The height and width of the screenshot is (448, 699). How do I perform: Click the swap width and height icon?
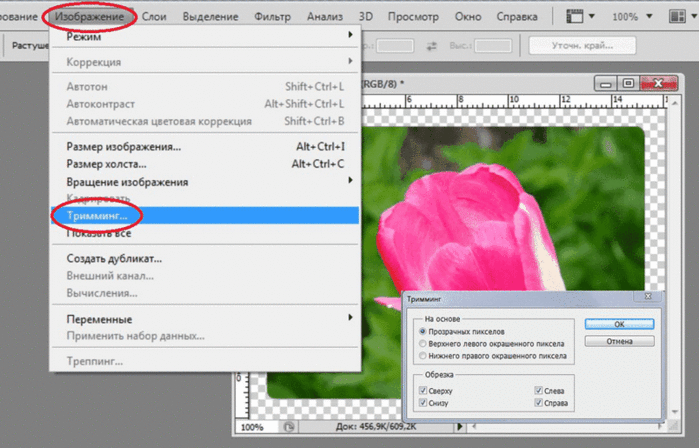[x=432, y=46]
